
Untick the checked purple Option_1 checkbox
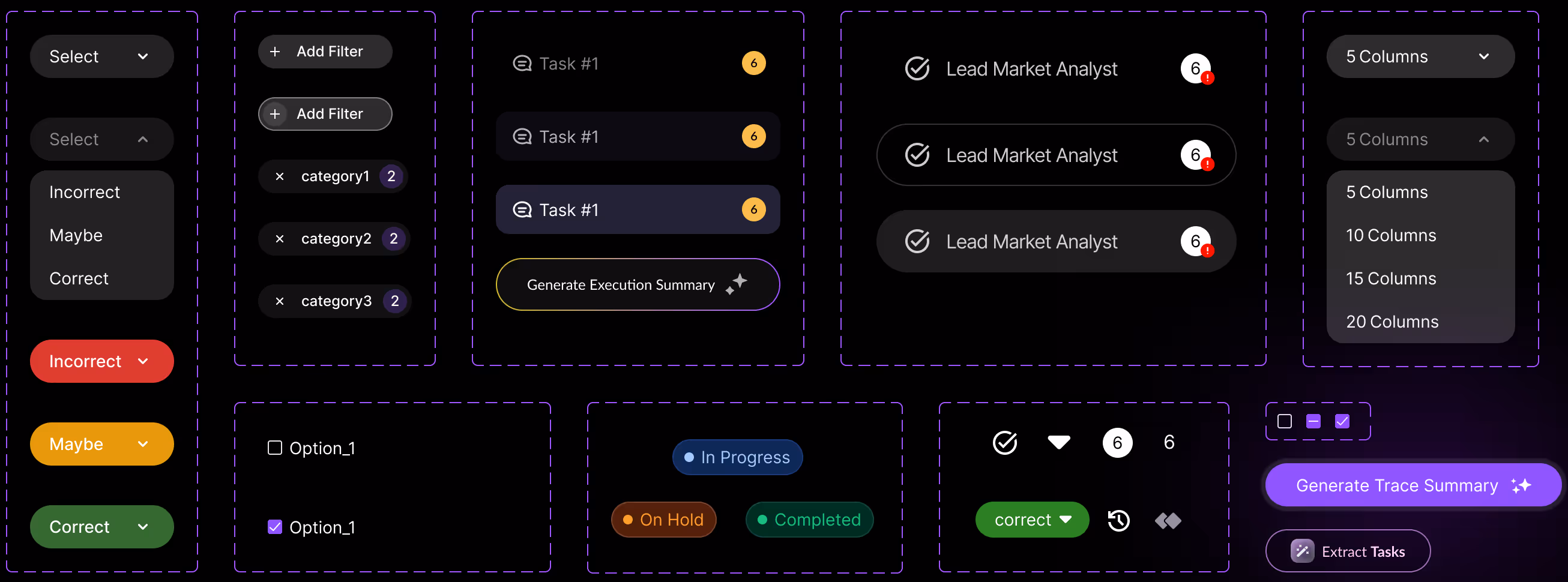[x=275, y=527]
